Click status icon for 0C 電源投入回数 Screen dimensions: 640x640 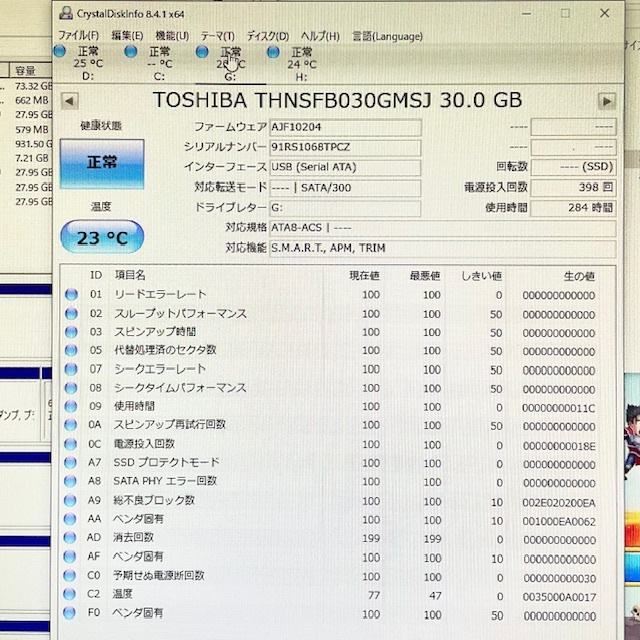71,444
